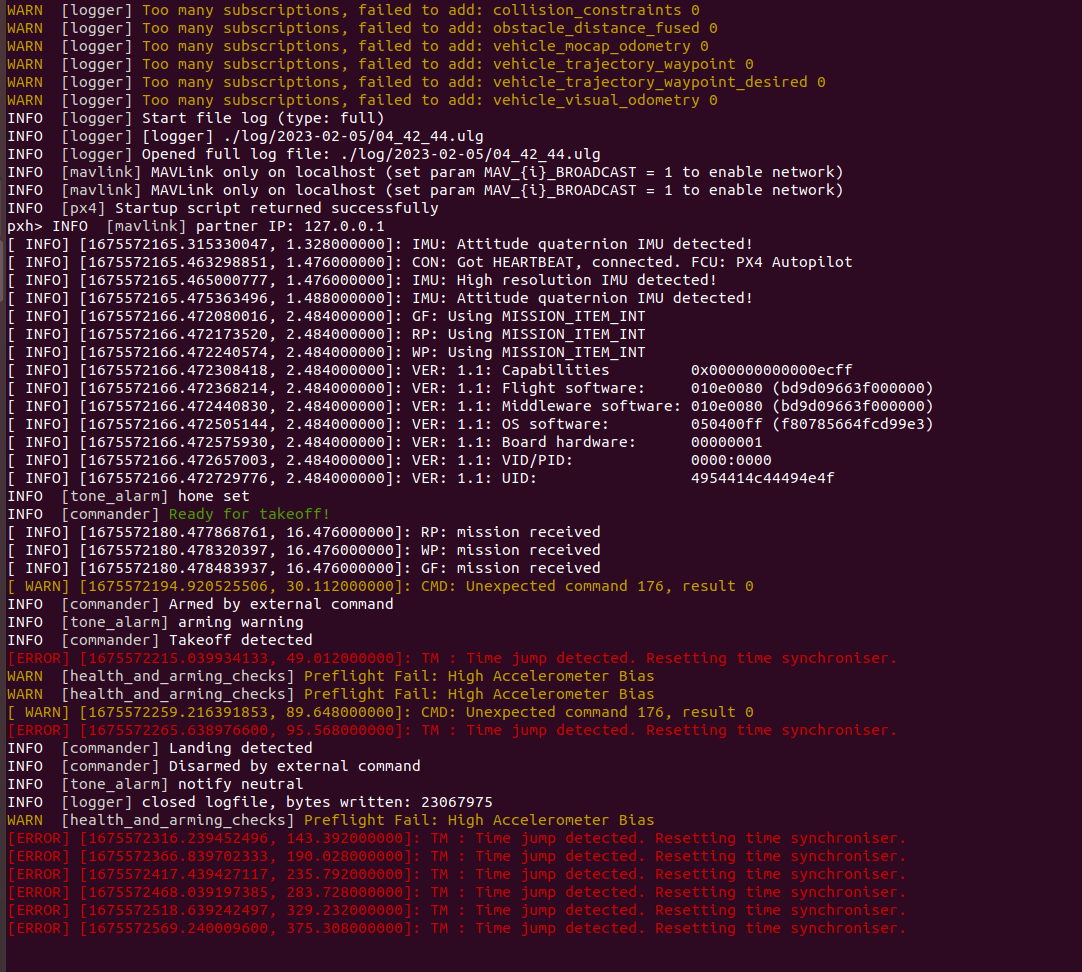Click the 'Armed by external command' line
The image size is (1082, 972).
(x=200, y=604)
